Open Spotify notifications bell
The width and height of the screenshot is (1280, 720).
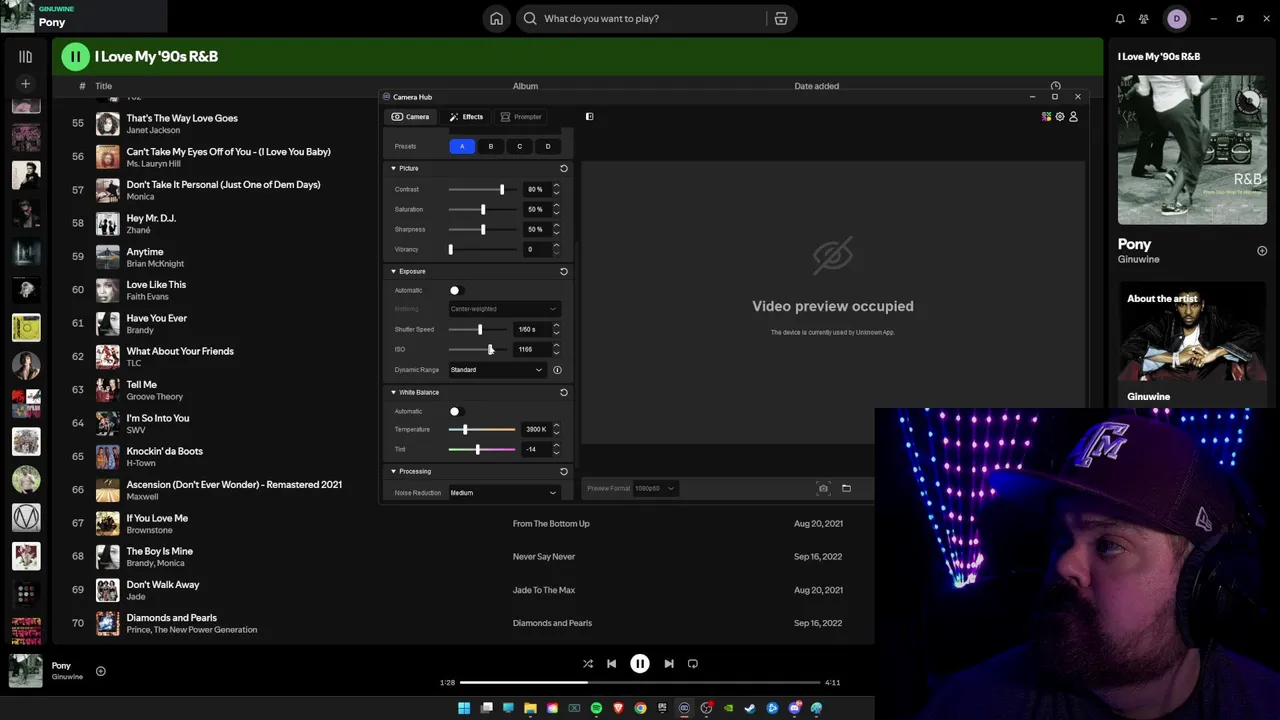pos(1120,18)
